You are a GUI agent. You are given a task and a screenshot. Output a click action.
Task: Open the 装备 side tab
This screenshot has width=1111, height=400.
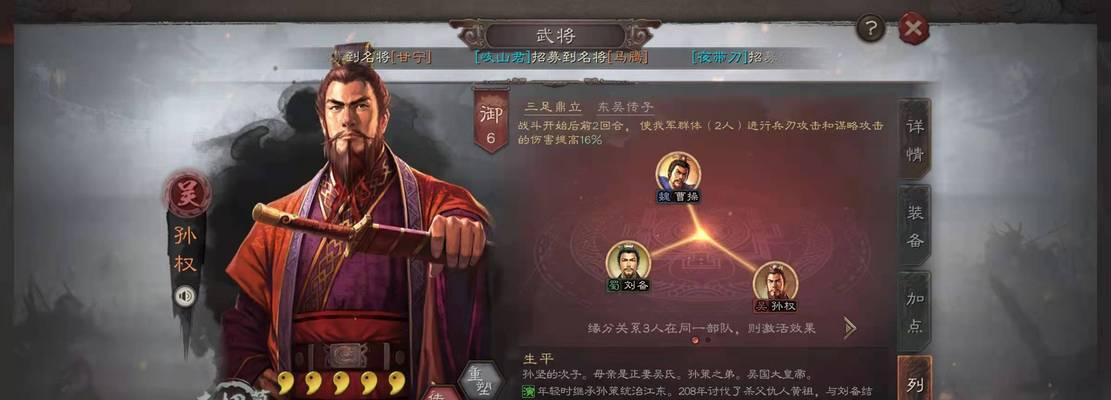click(915, 226)
